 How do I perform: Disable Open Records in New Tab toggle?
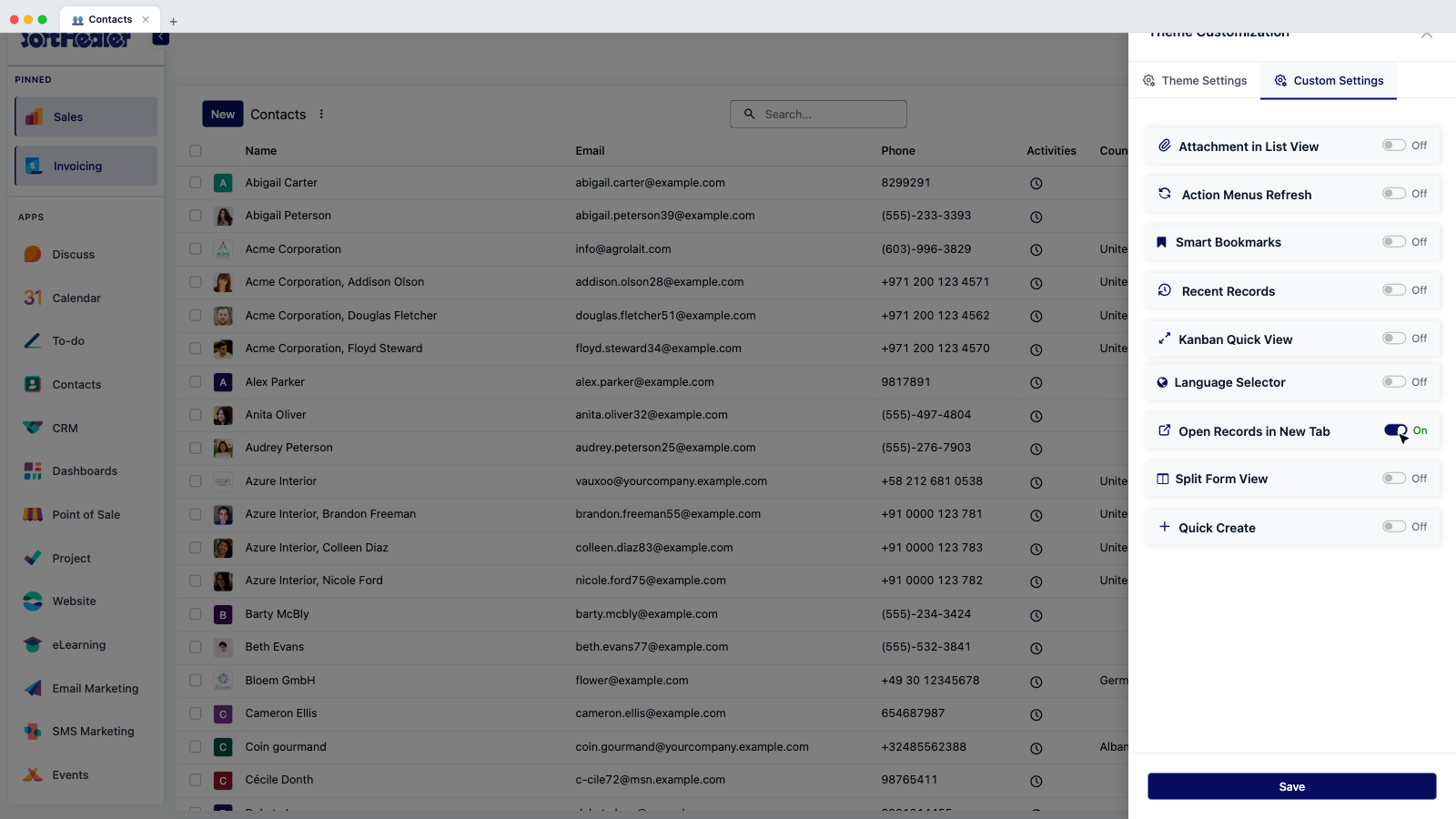click(x=1396, y=430)
